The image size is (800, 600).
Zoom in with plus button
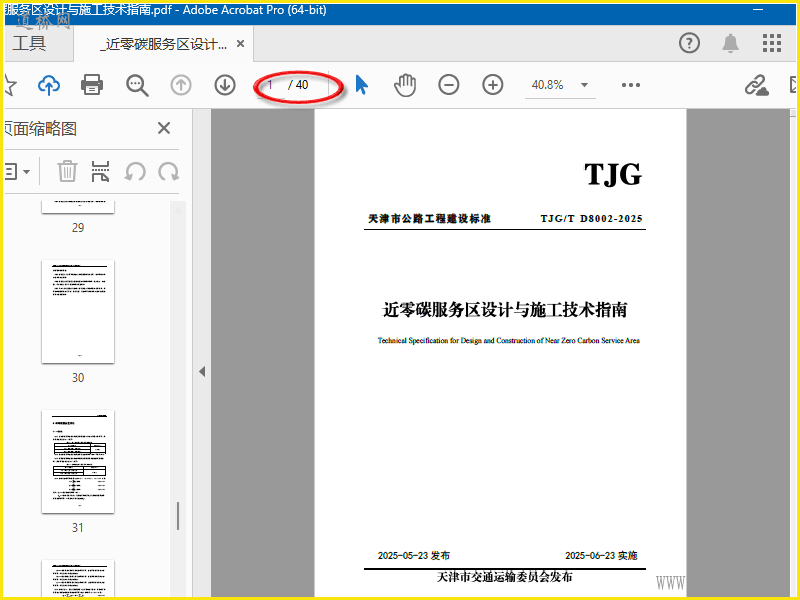click(492, 85)
